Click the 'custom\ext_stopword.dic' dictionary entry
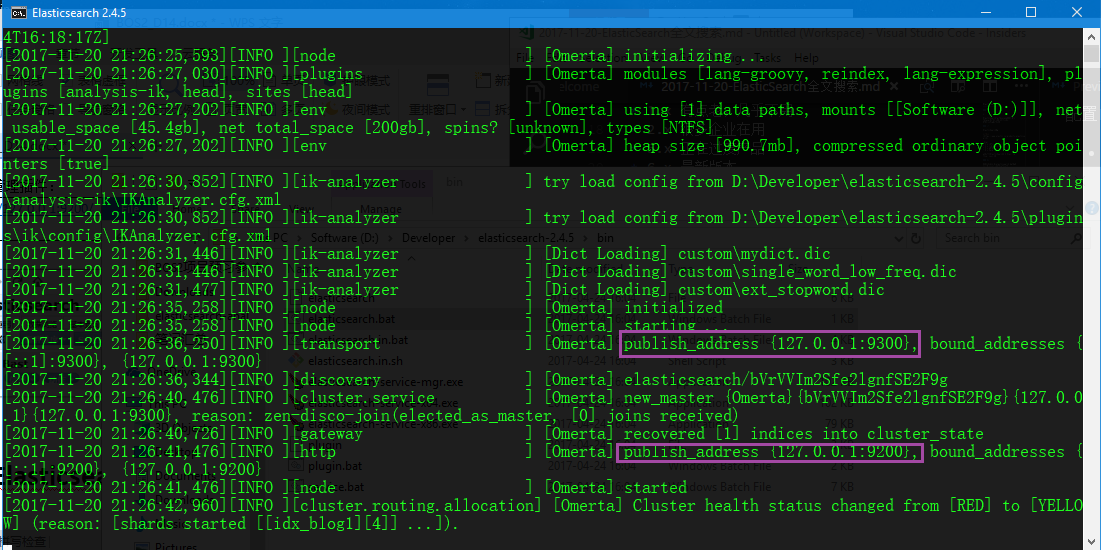Screen dimensions: 1101x550 coord(781,289)
